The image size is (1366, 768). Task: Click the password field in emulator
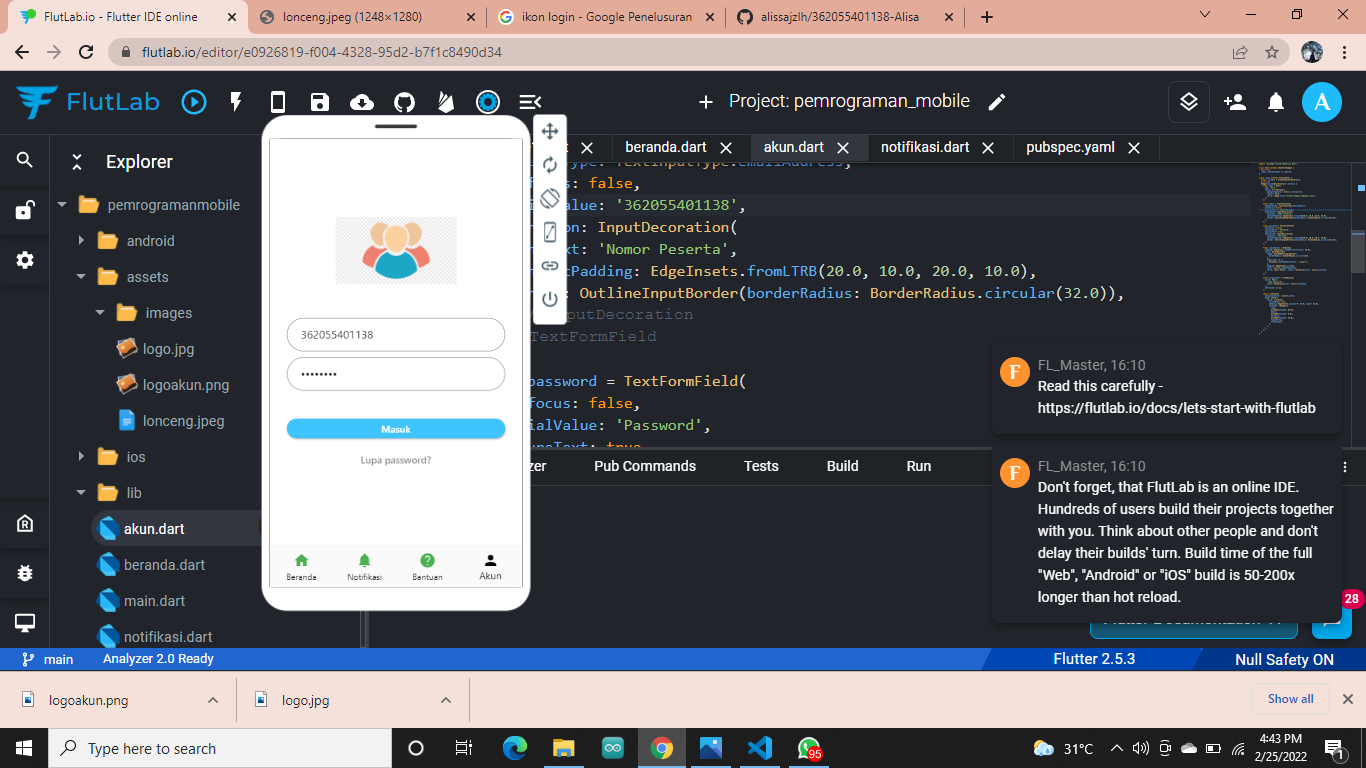(396, 374)
